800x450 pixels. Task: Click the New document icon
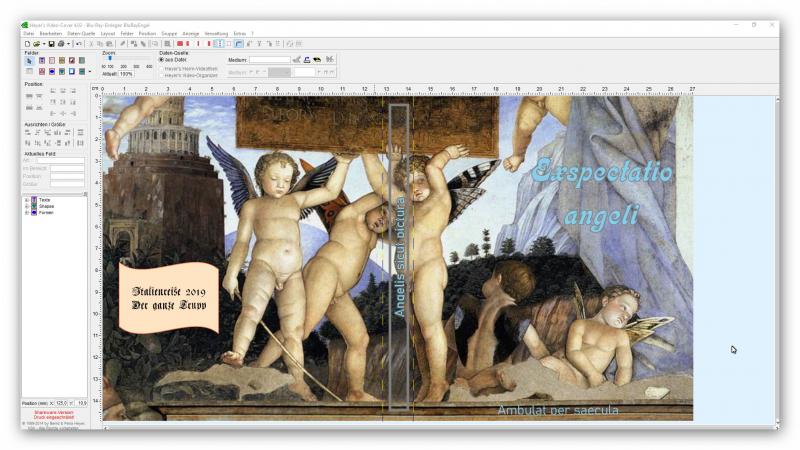click(26, 44)
